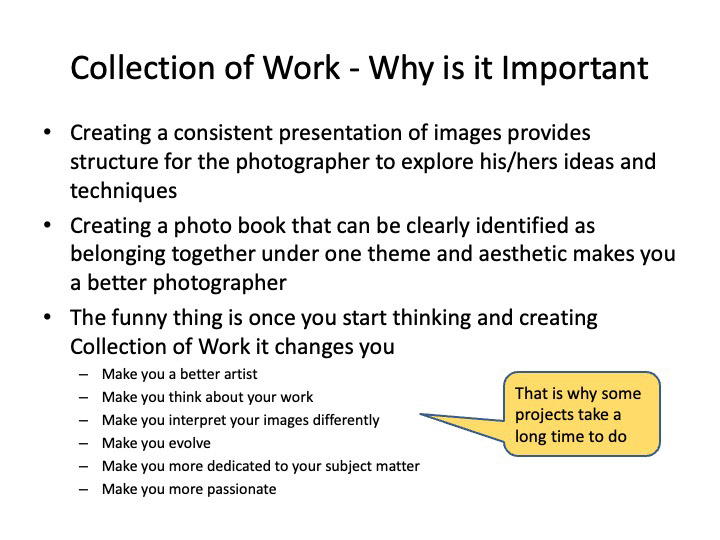Select the line 'Make you think about your work'
This screenshot has height=540, width=720.
pyautogui.click(x=208, y=397)
